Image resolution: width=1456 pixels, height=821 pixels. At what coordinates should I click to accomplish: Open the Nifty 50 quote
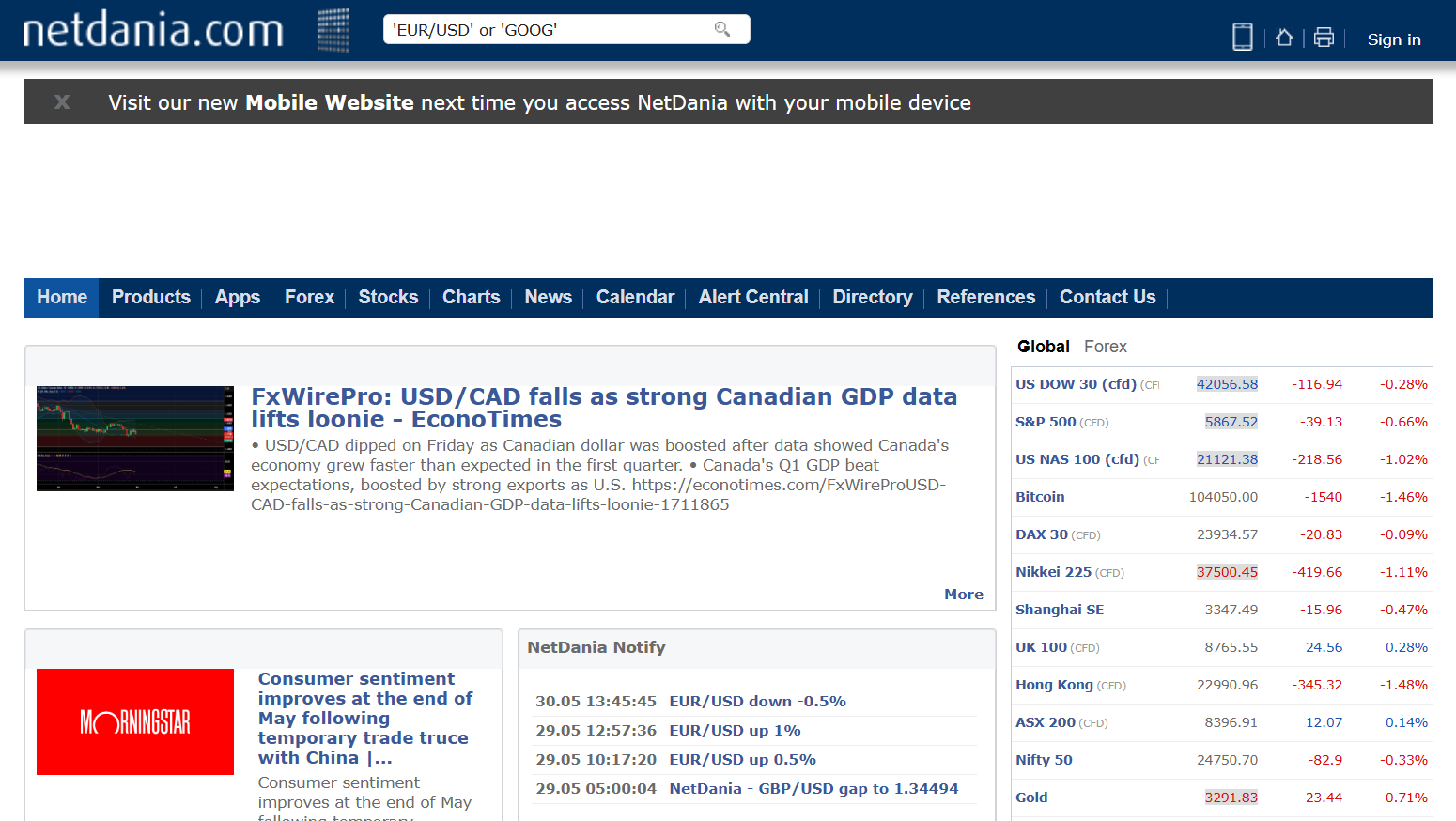pos(1044,760)
